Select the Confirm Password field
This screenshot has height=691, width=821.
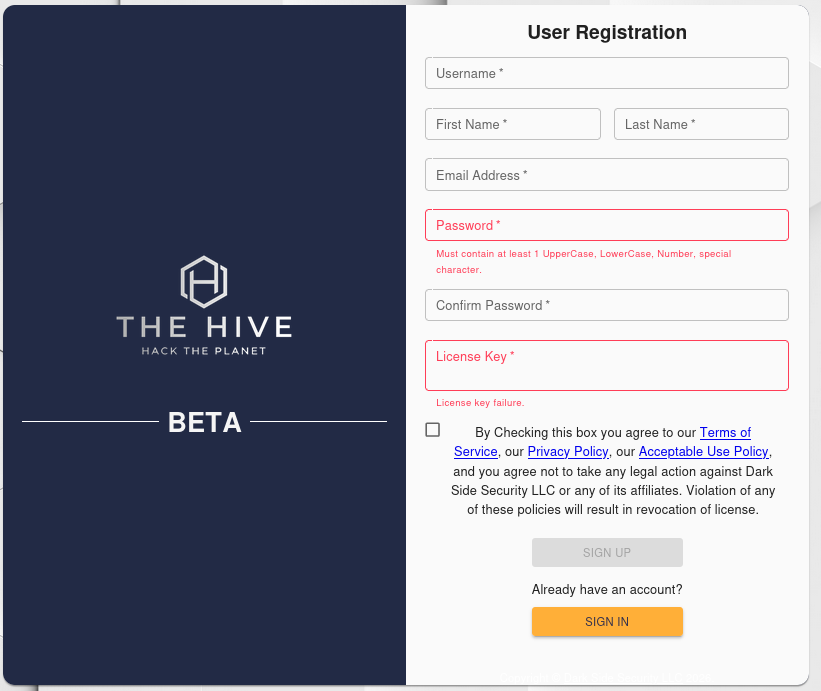(x=606, y=304)
